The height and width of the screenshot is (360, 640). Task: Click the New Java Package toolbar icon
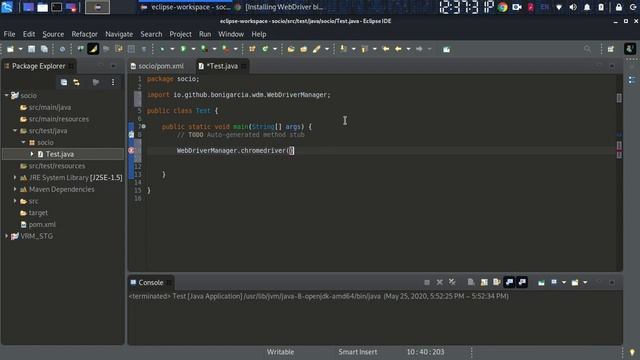point(252,49)
